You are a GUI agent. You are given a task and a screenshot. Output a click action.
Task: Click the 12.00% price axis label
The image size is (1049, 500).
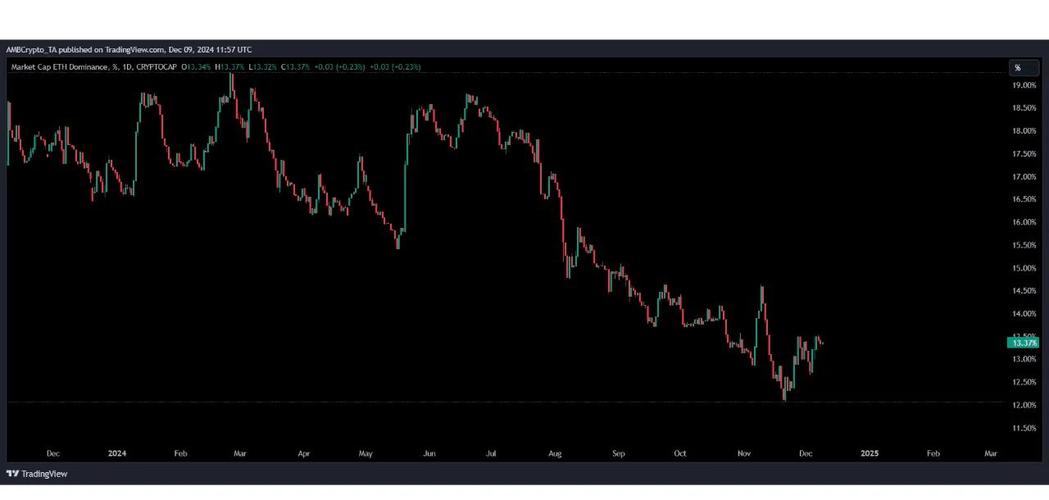click(x=1024, y=405)
